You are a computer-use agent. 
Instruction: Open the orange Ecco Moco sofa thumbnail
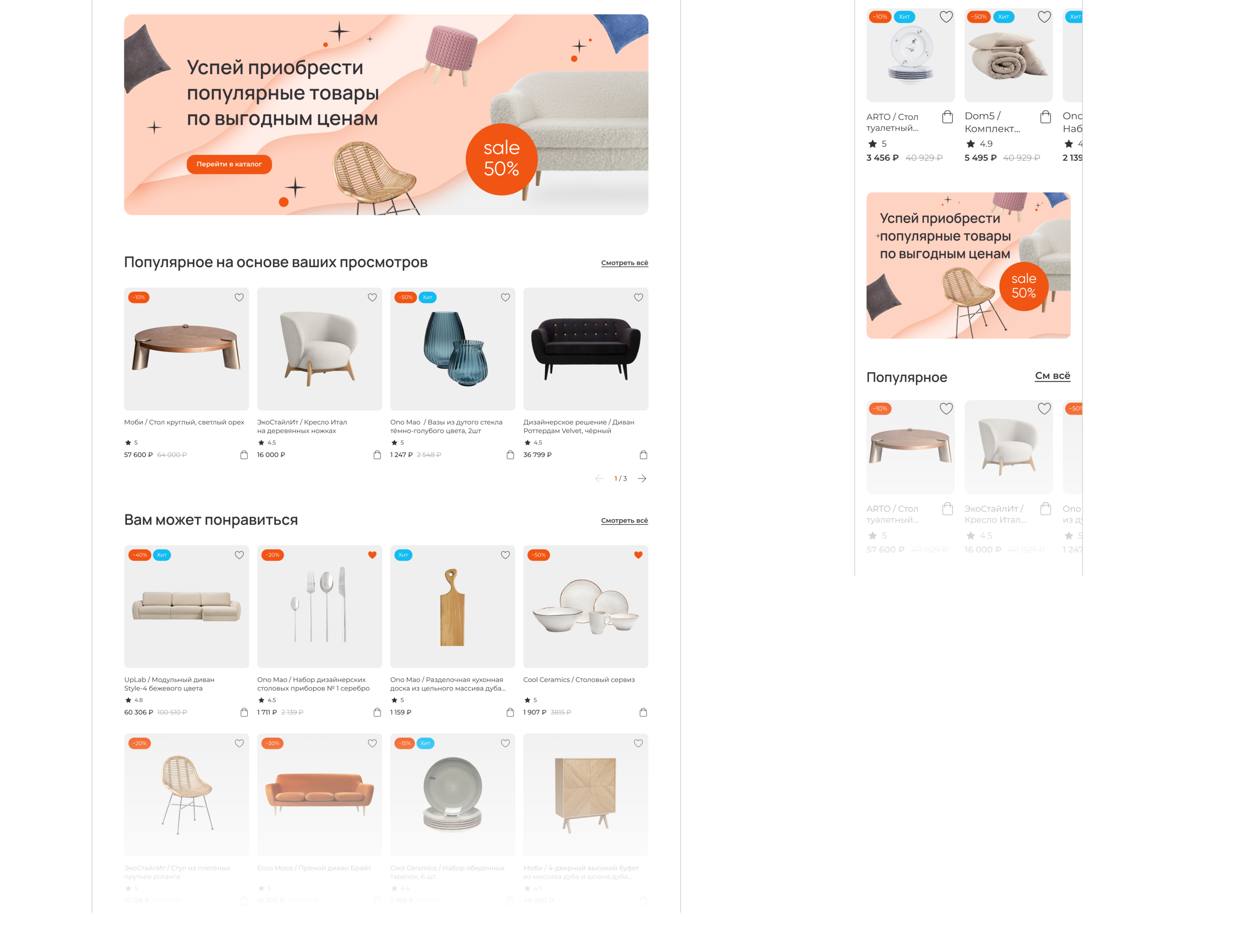[x=319, y=794]
